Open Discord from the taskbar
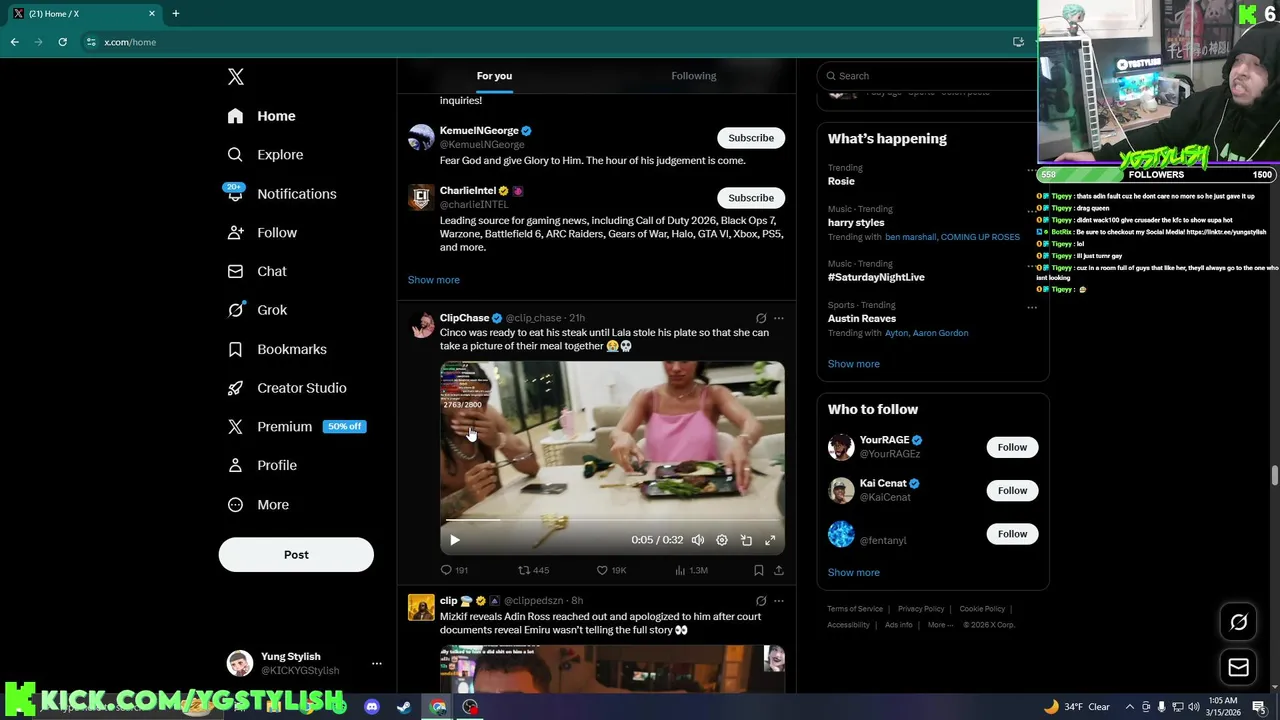Image resolution: width=1280 pixels, height=720 pixels. (x=372, y=708)
